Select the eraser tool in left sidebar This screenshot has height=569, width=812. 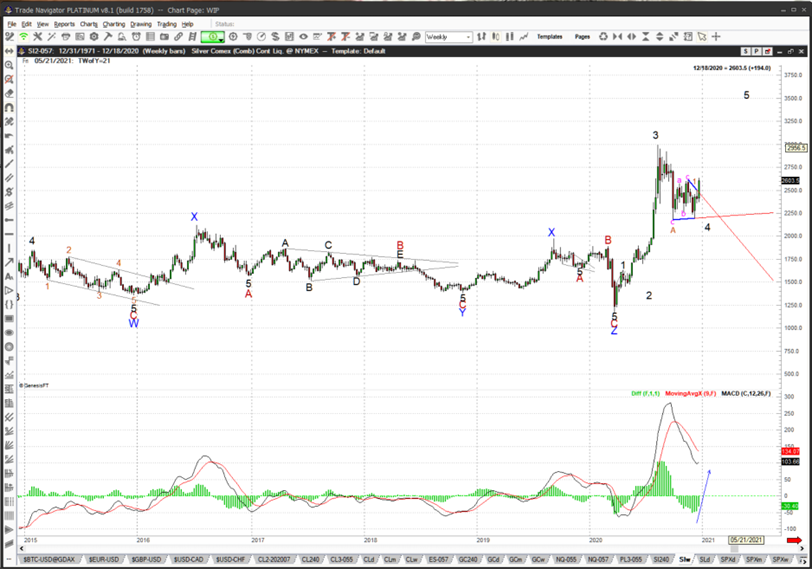pos(9,94)
